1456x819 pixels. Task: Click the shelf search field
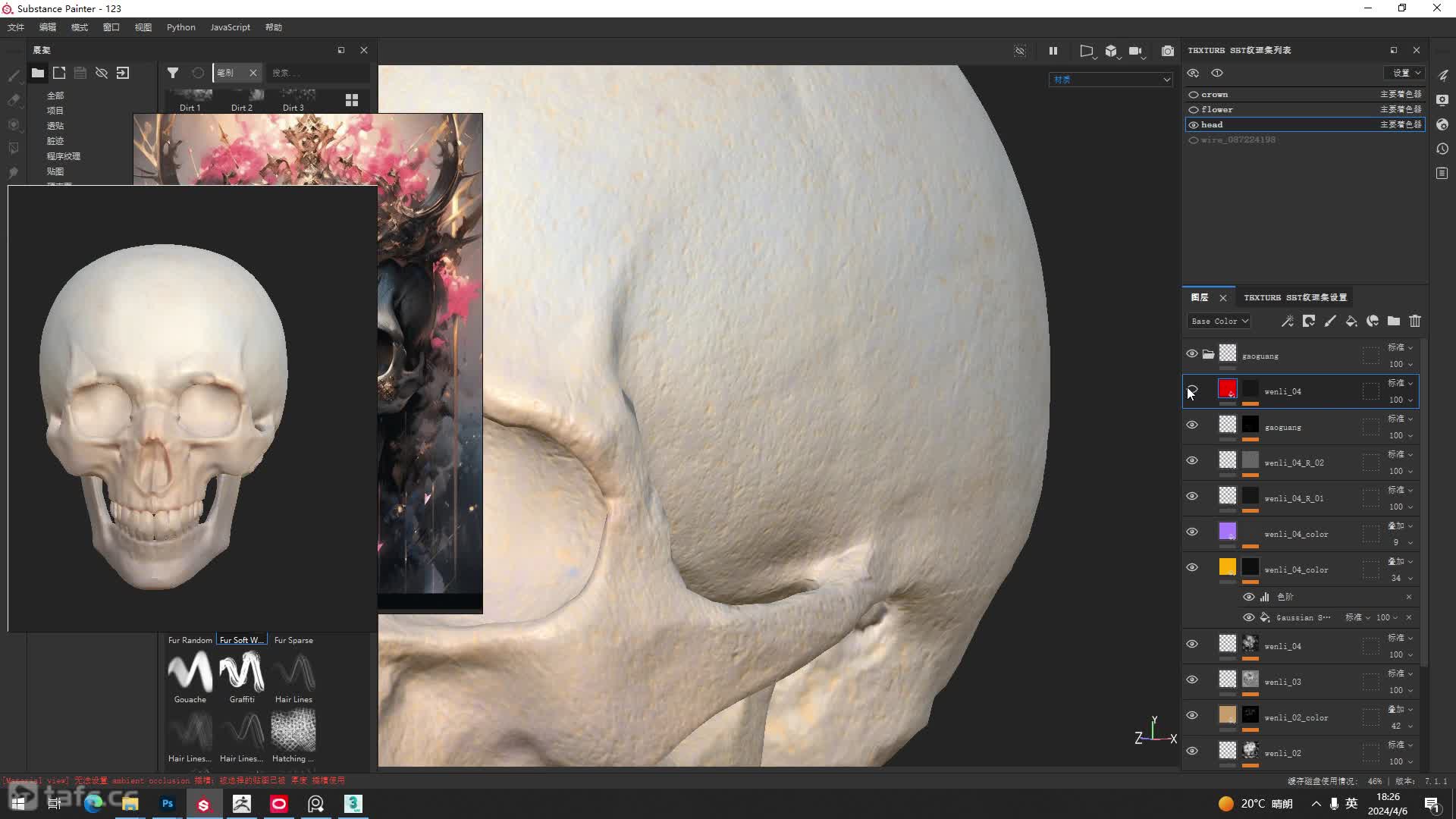tap(318, 73)
